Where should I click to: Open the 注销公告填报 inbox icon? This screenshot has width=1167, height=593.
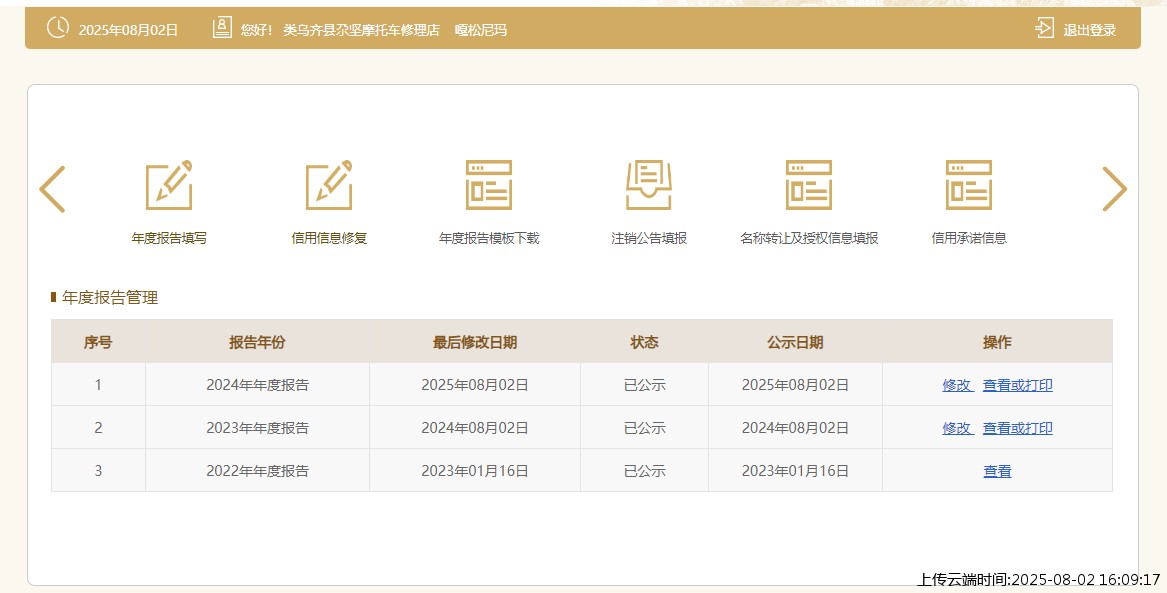(649, 185)
